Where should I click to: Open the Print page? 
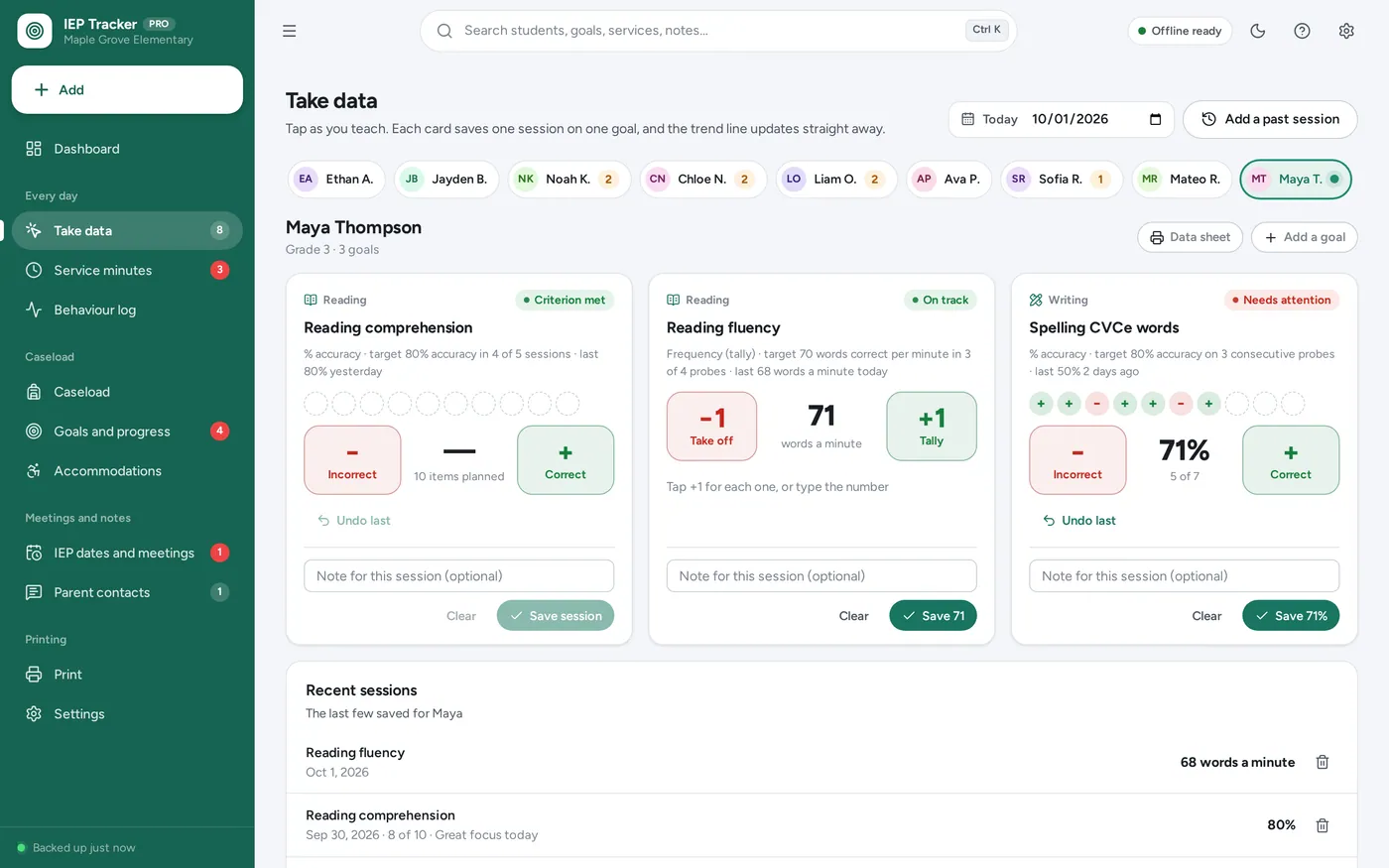pyautogui.click(x=127, y=675)
